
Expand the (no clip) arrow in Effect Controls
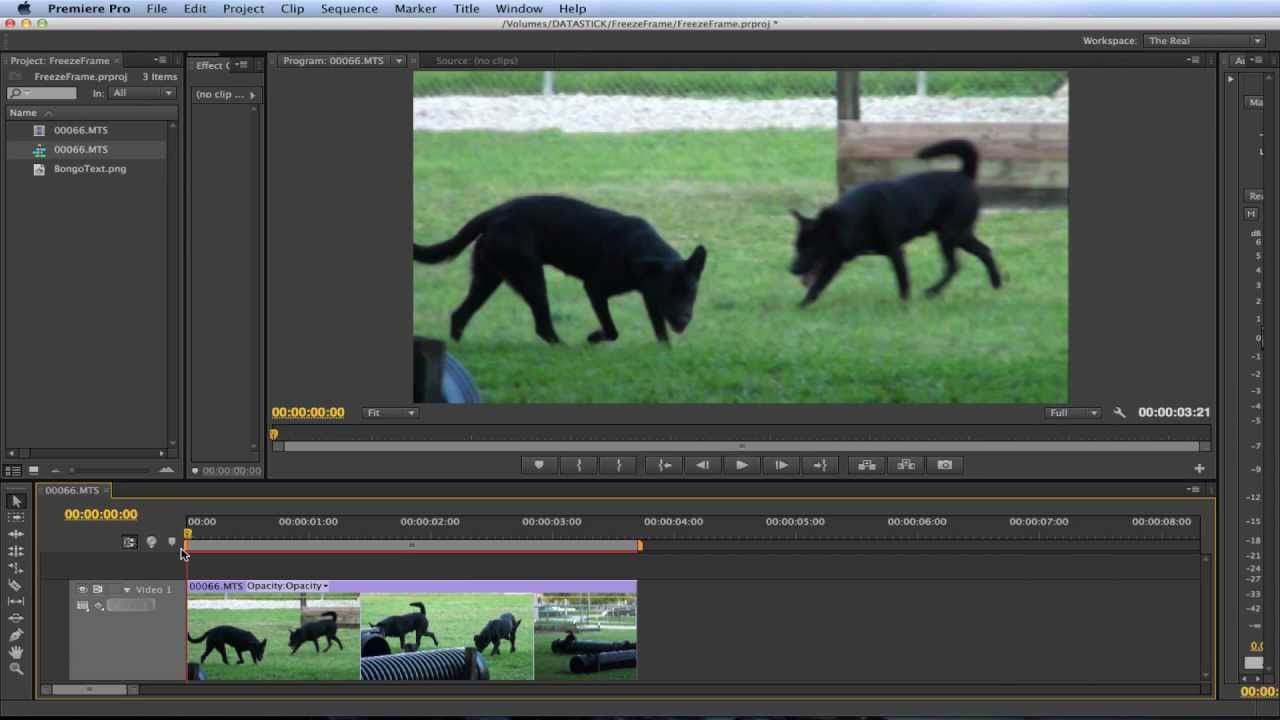tap(251, 95)
